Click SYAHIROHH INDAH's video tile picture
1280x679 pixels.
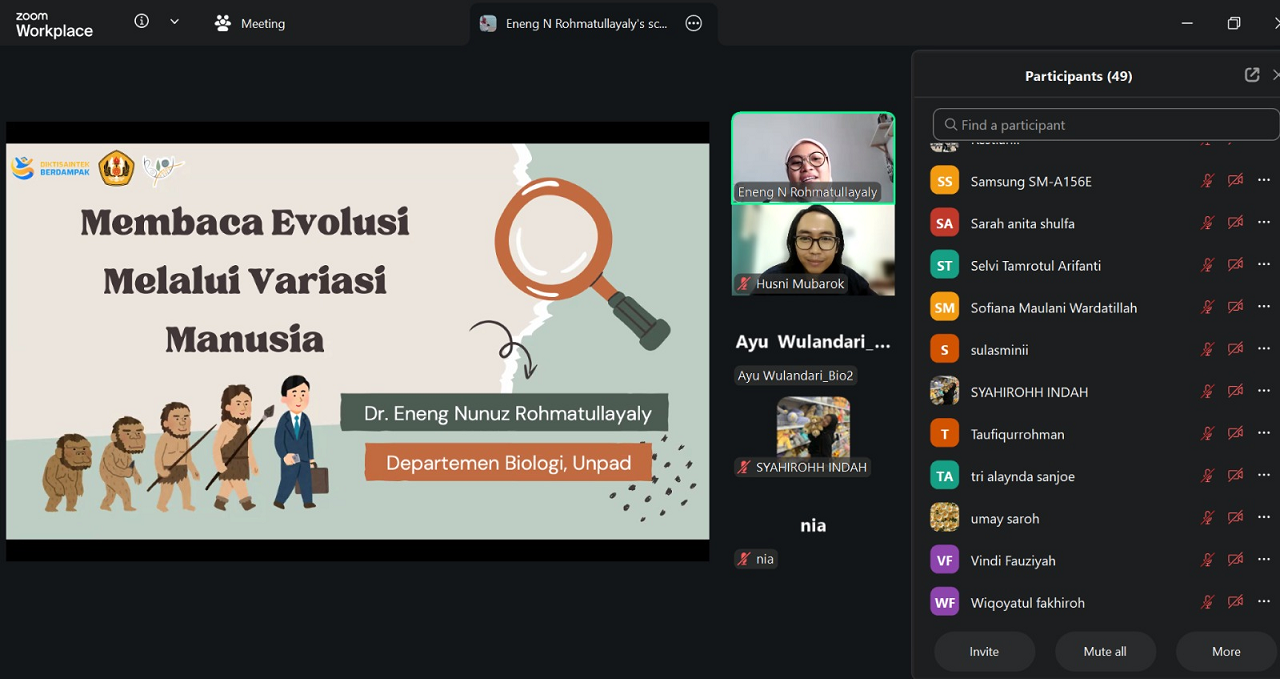coord(813,427)
